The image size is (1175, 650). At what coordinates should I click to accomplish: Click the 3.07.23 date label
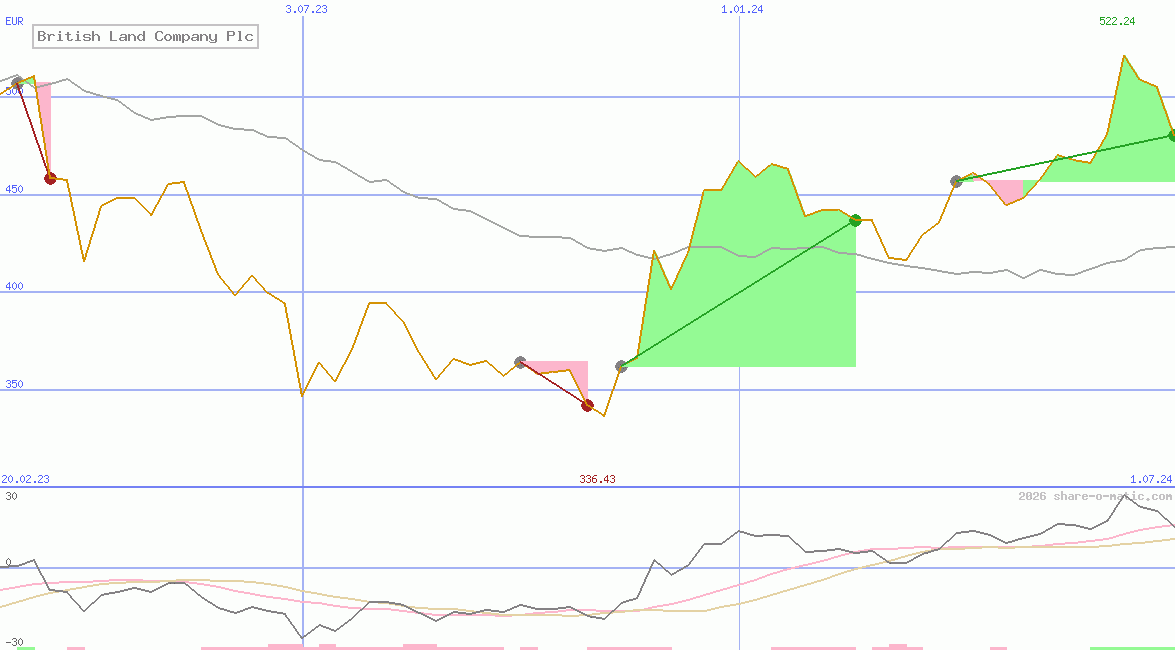pos(306,9)
